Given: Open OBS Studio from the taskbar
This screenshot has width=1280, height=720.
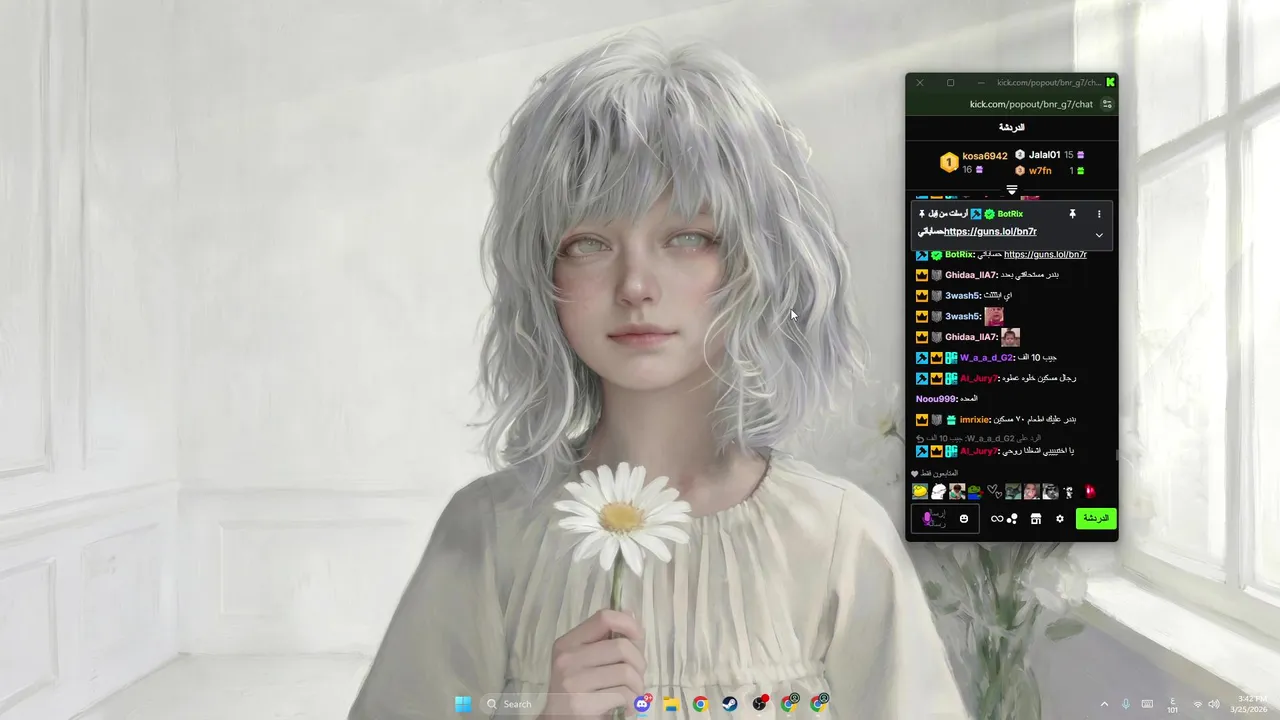Looking at the screenshot, I should click(x=760, y=704).
